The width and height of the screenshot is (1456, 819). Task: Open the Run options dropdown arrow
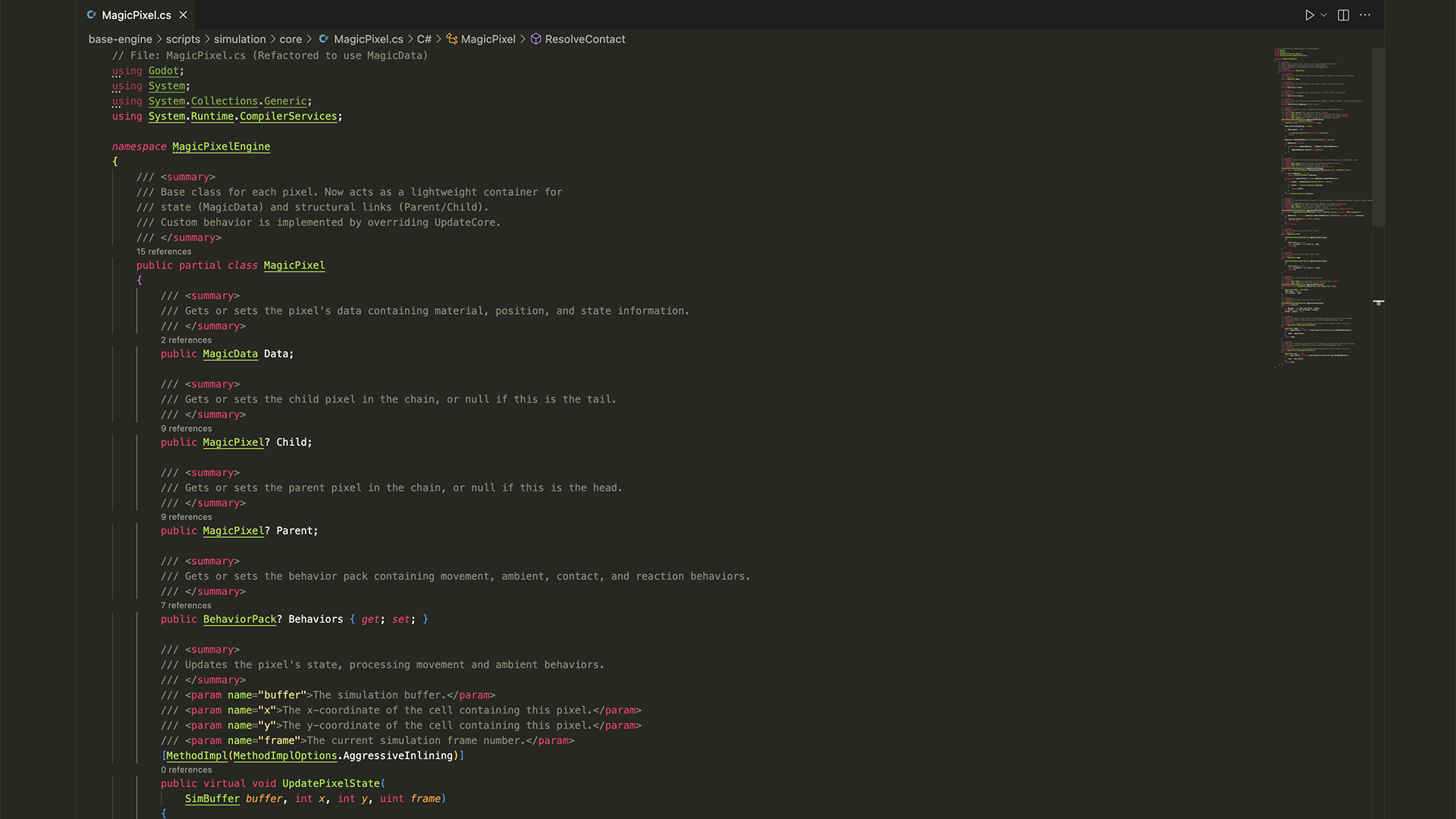click(1324, 15)
